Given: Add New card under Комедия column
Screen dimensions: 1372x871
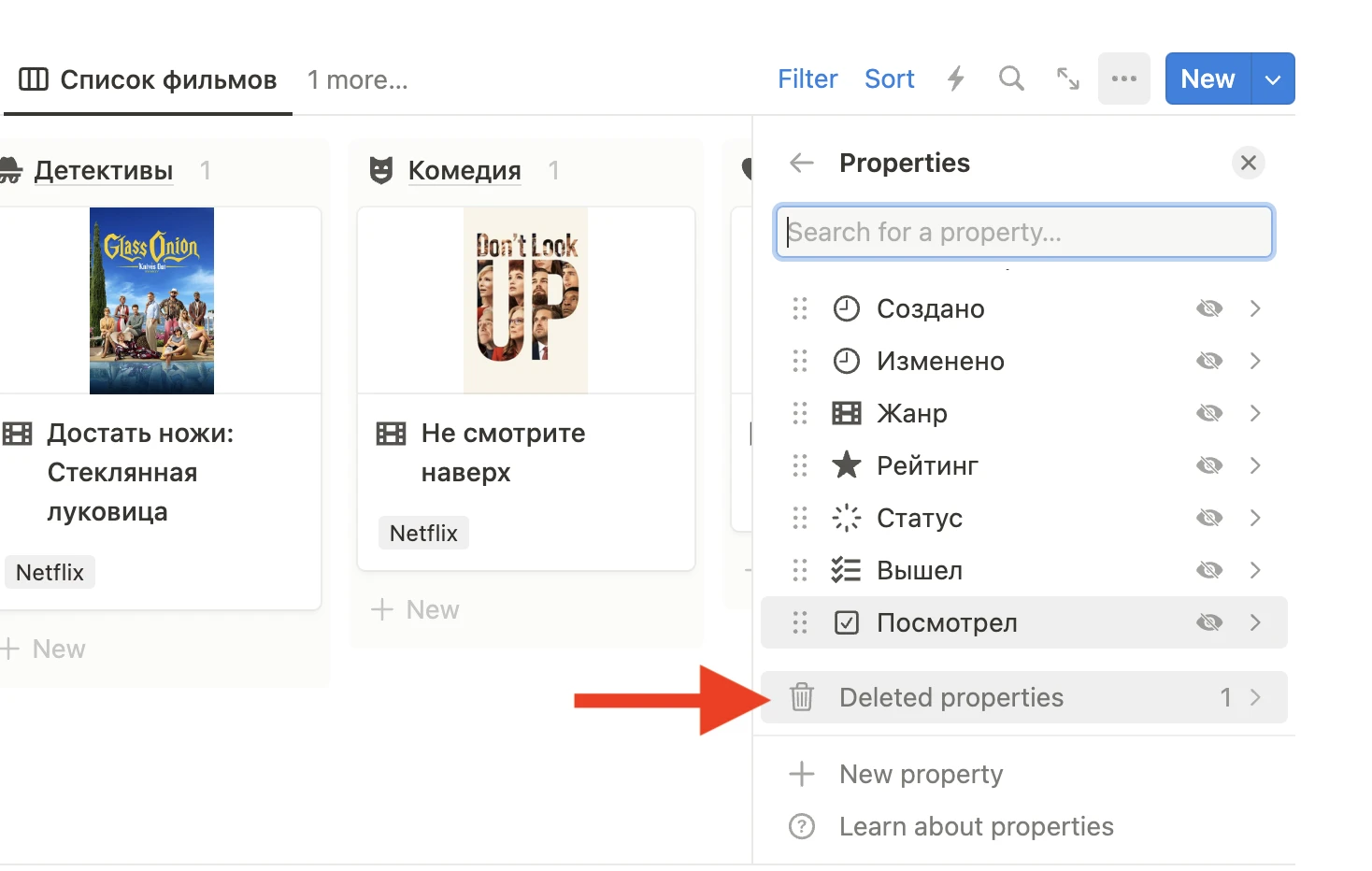Looking at the screenshot, I should pos(415,609).
